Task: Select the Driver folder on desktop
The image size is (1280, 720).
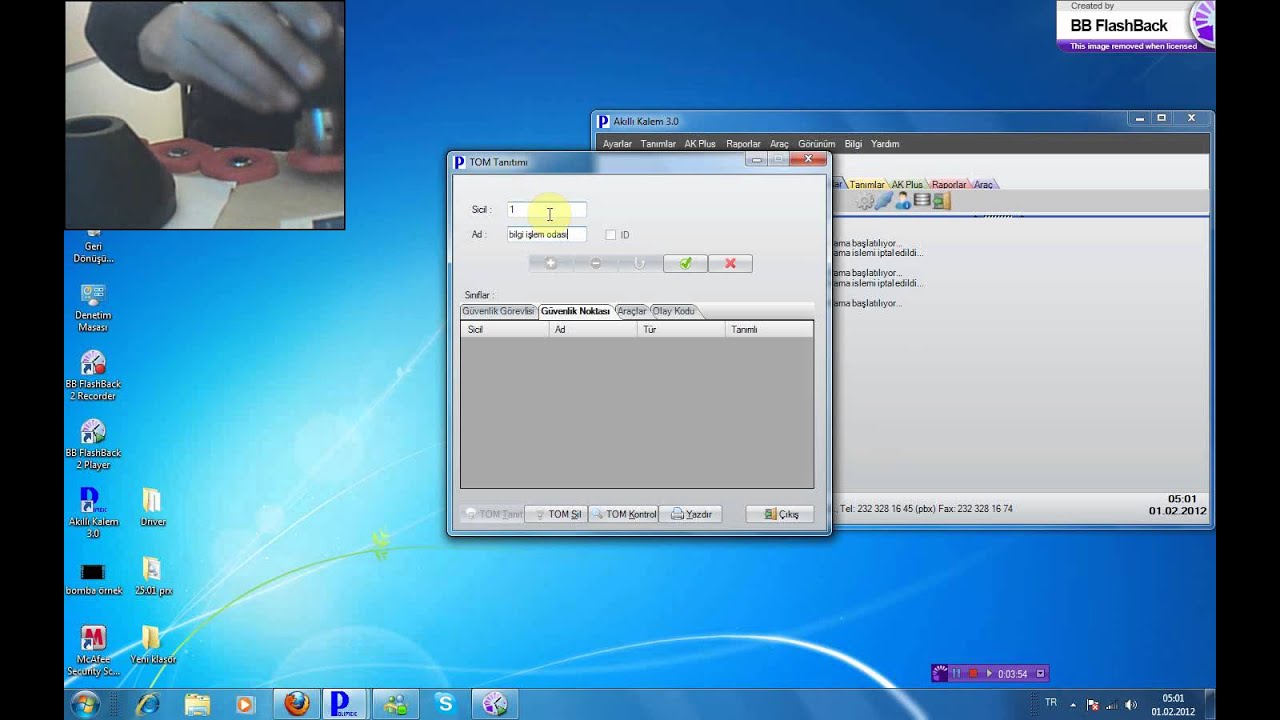Action: click(x=152, y=507)
